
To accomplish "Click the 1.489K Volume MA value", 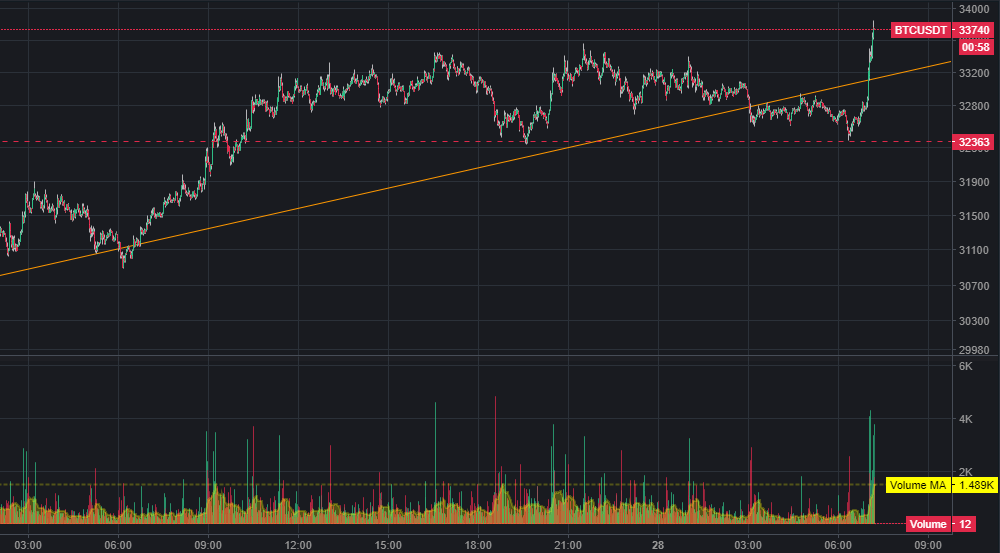I will tap(975, 485).
